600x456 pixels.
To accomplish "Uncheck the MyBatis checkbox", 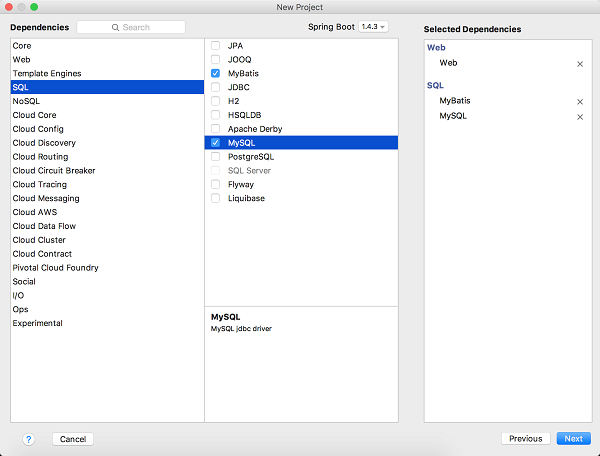I will tap(216, 74).
